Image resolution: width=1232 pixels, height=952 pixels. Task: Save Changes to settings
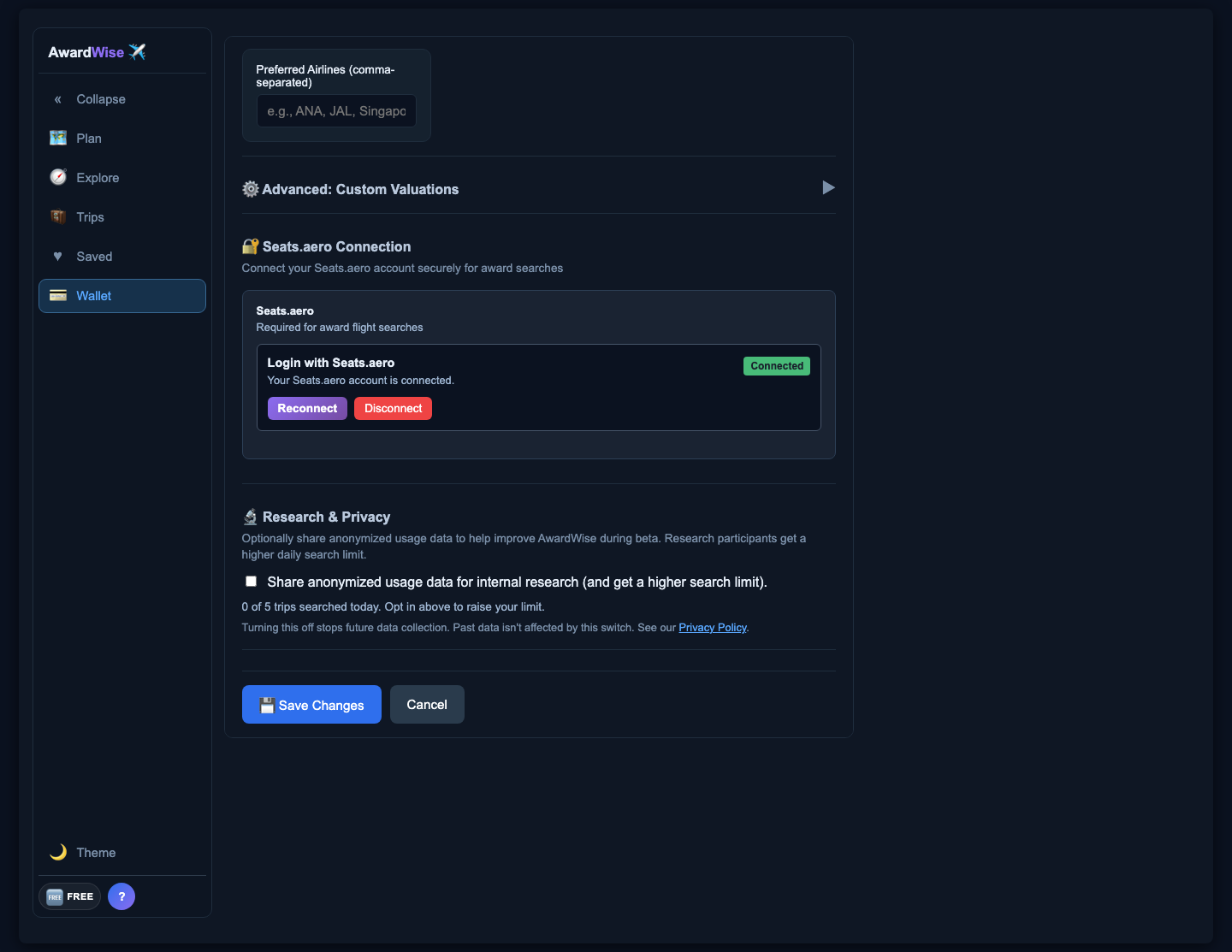click(x=311, y=704)
